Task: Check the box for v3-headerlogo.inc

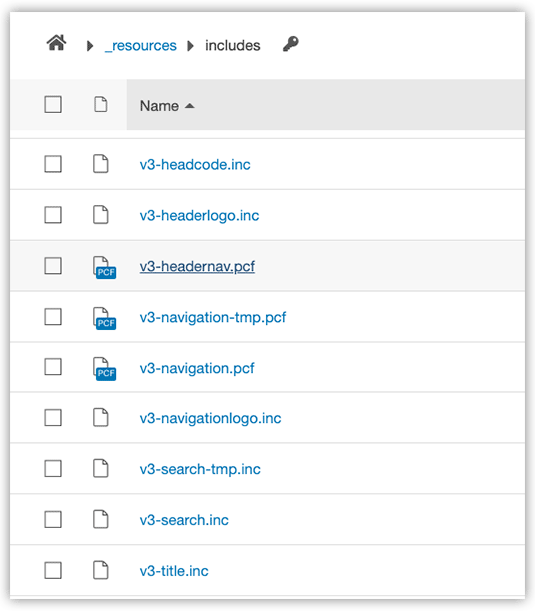Action: click(x=53, y=215)
